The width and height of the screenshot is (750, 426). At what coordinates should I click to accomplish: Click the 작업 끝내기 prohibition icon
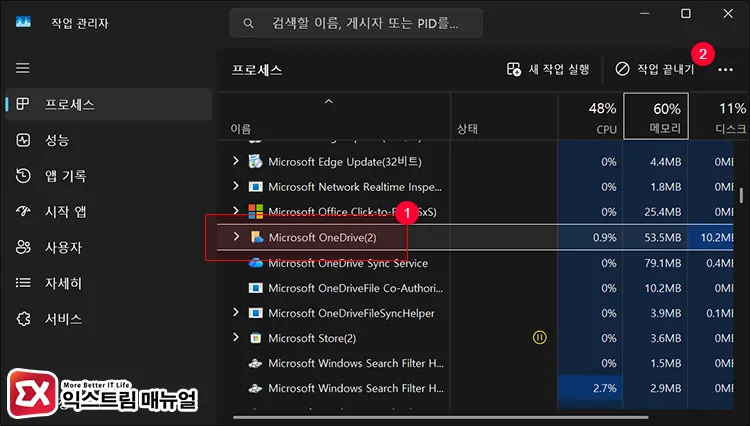point(622,69)
